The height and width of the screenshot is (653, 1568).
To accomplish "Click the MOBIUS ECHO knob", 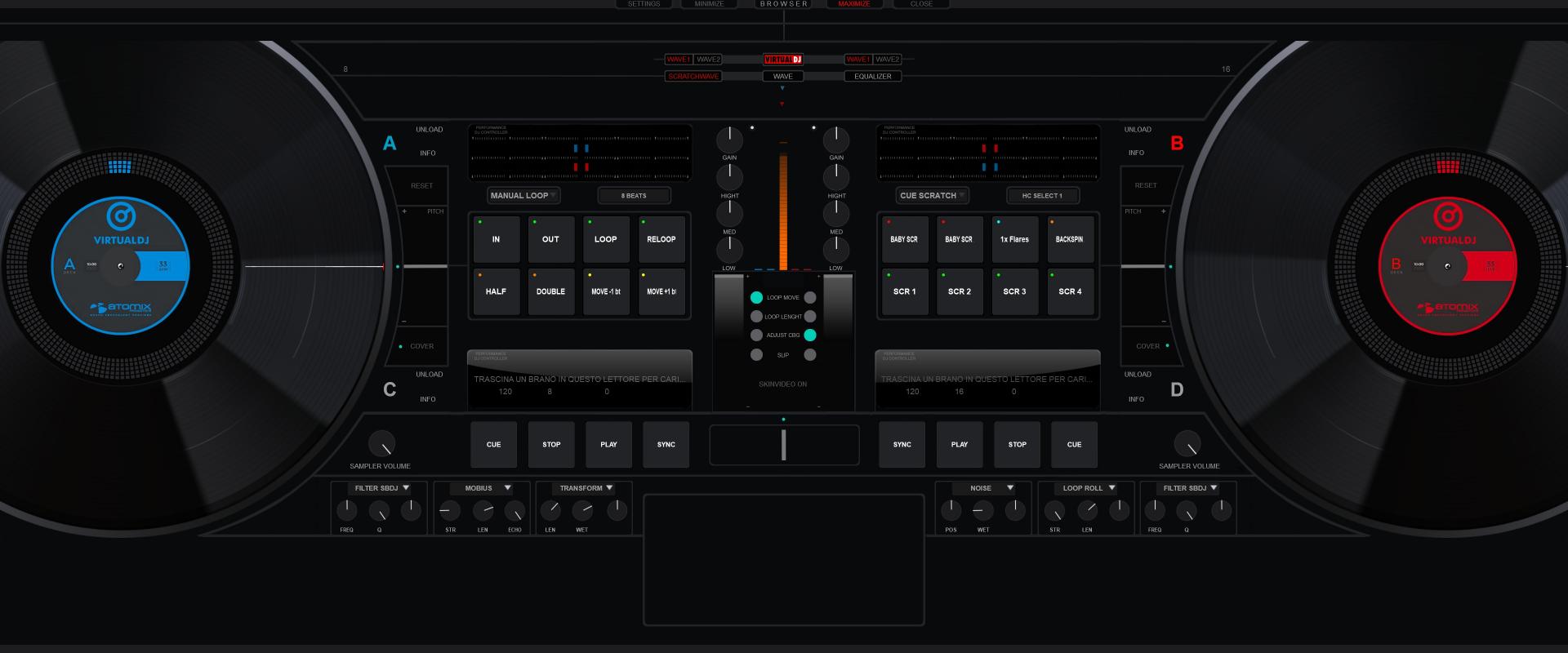I will pos(514,512).
